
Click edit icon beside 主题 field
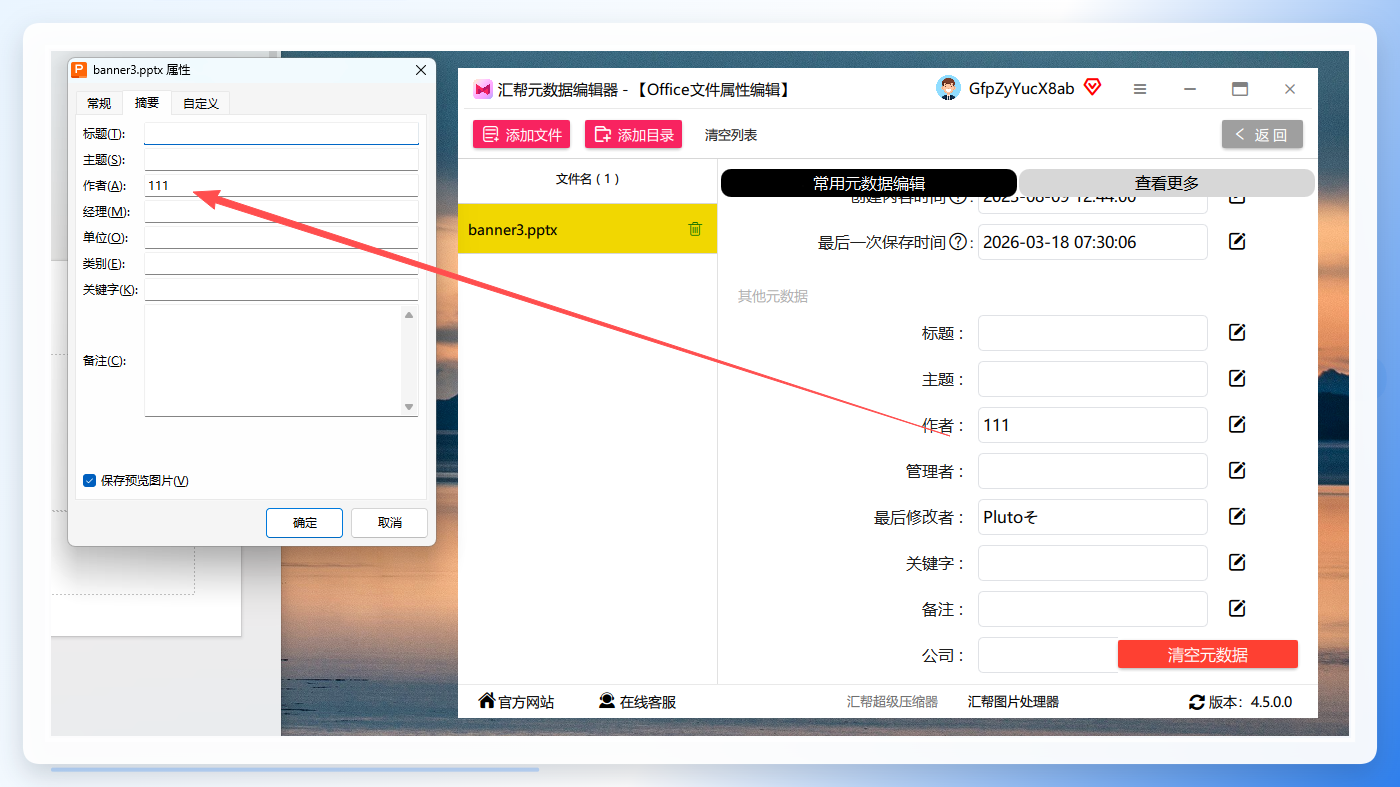[1237, 378]
